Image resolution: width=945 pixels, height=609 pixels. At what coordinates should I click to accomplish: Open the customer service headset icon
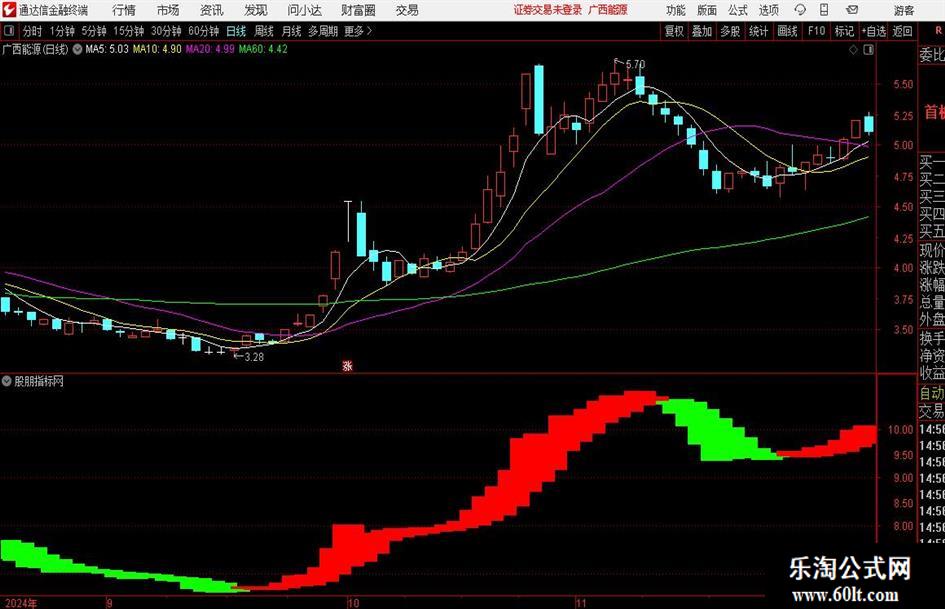(x=800, y=10)
